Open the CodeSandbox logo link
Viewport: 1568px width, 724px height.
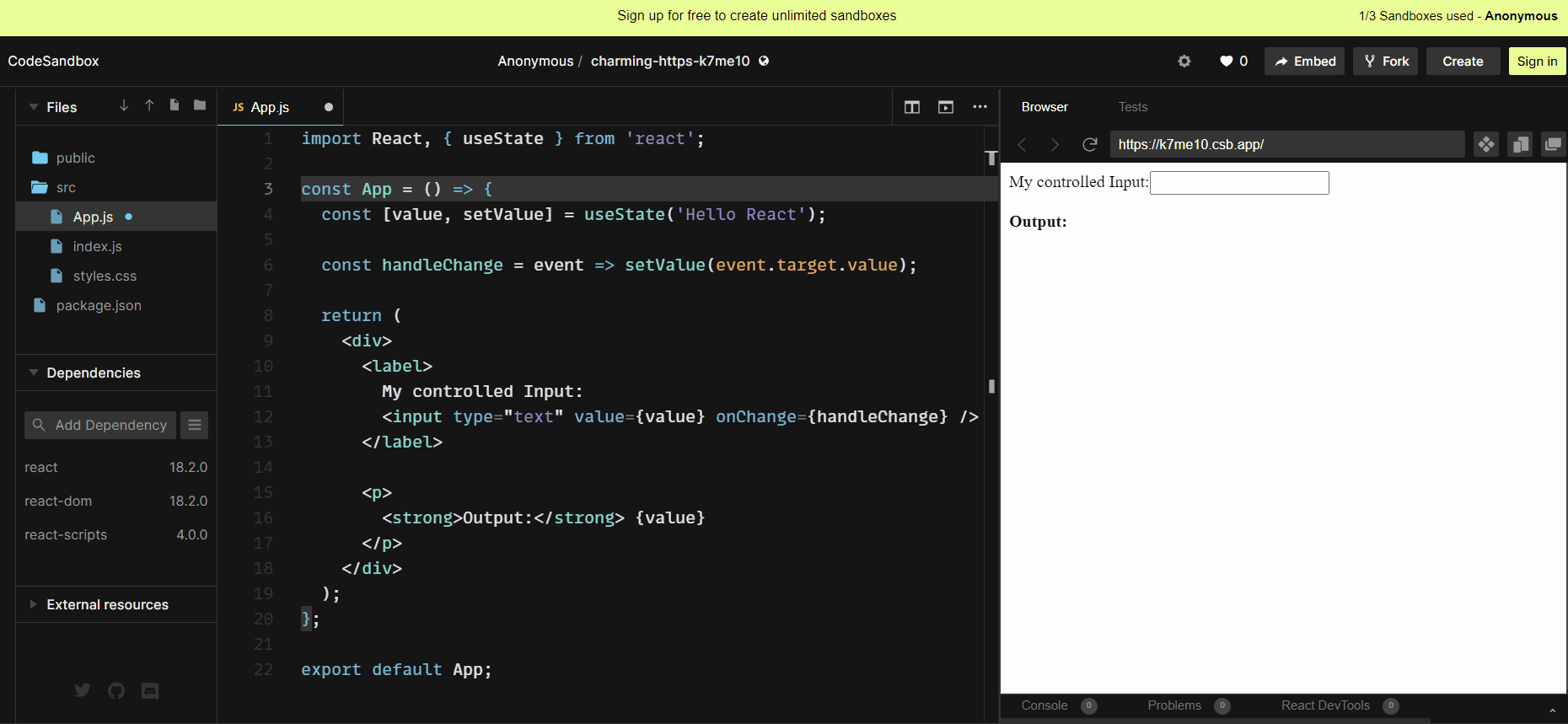tap(53, 61)
